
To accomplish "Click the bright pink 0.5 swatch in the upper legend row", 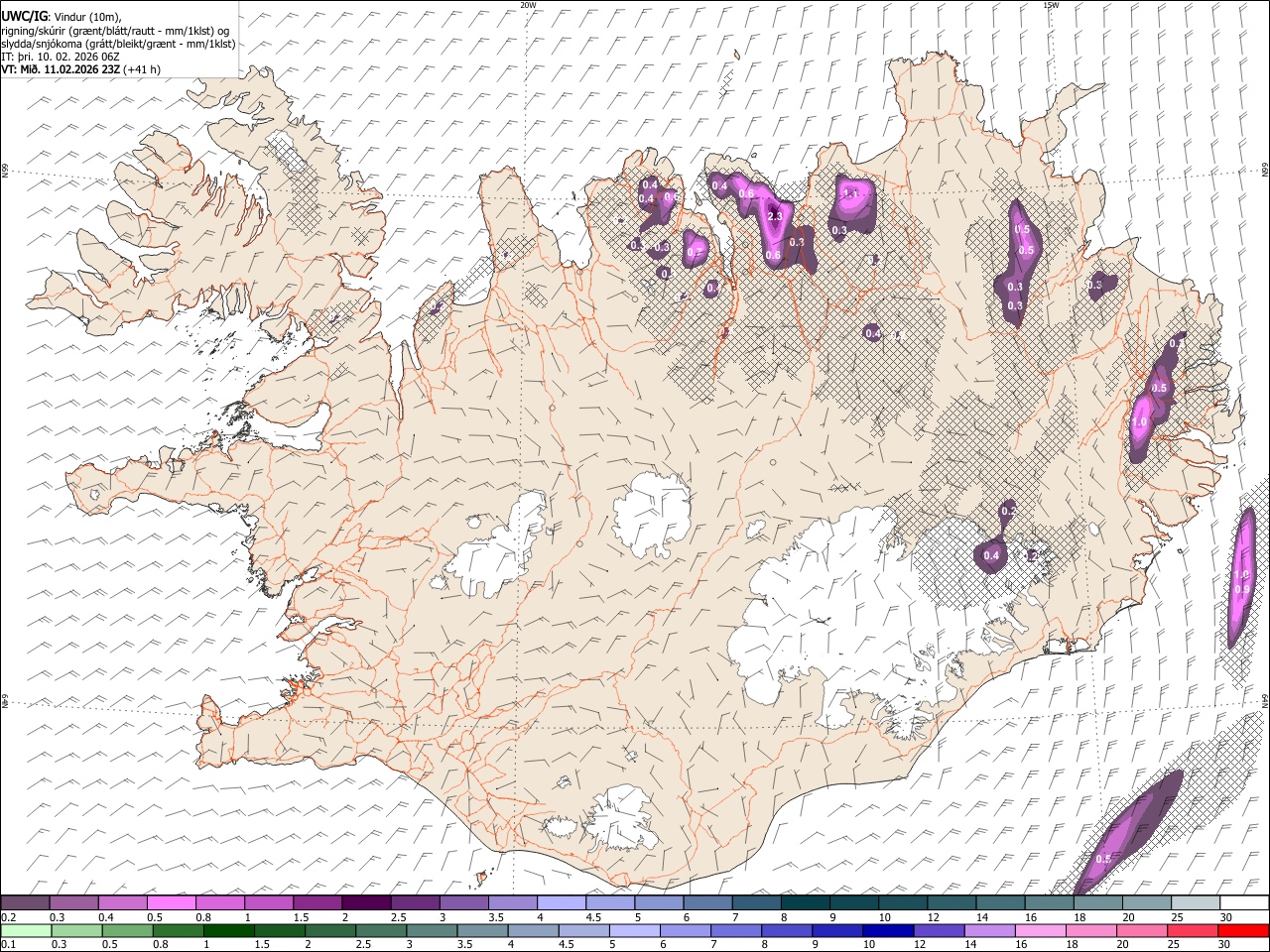I will pyautogui.click(x=171, y=903).
